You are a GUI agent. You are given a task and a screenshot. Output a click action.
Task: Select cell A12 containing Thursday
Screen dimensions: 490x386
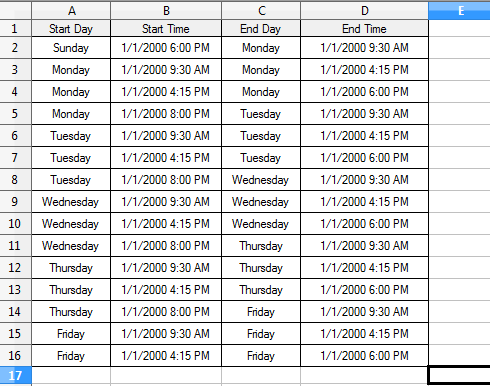tap(71, 268)
